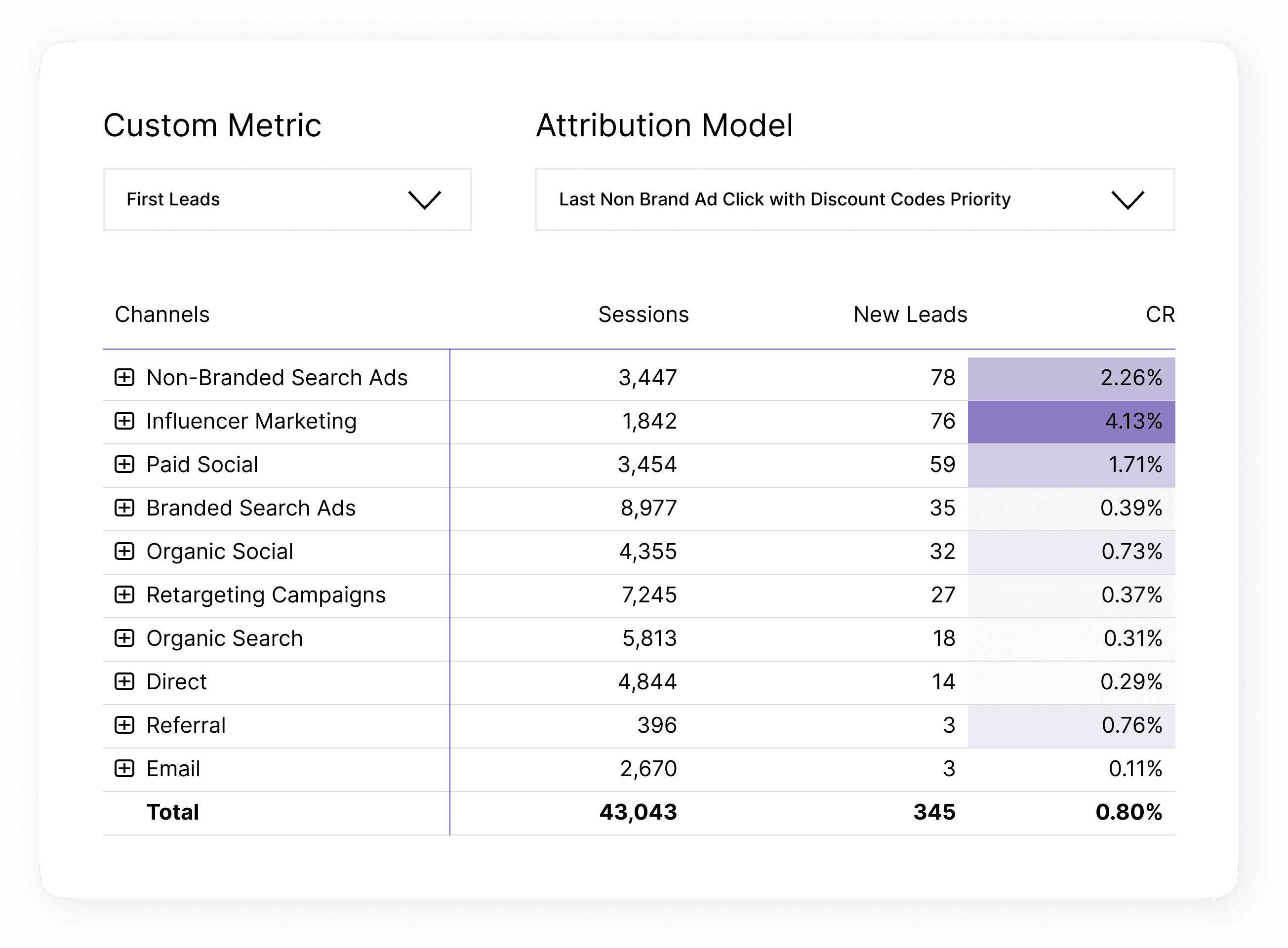Expand the Direct channel row
Screen dimensions: 1288x948
tap(124, 682)
